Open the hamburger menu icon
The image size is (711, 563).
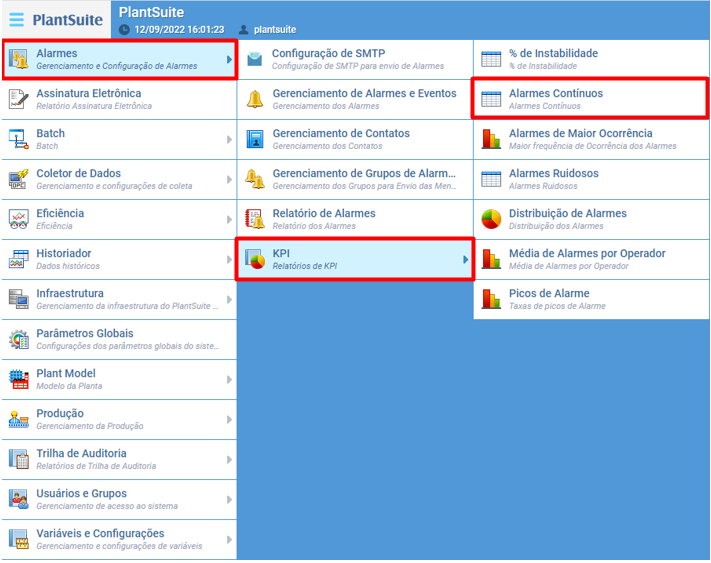pyautogui.click(x=17, y=19)
